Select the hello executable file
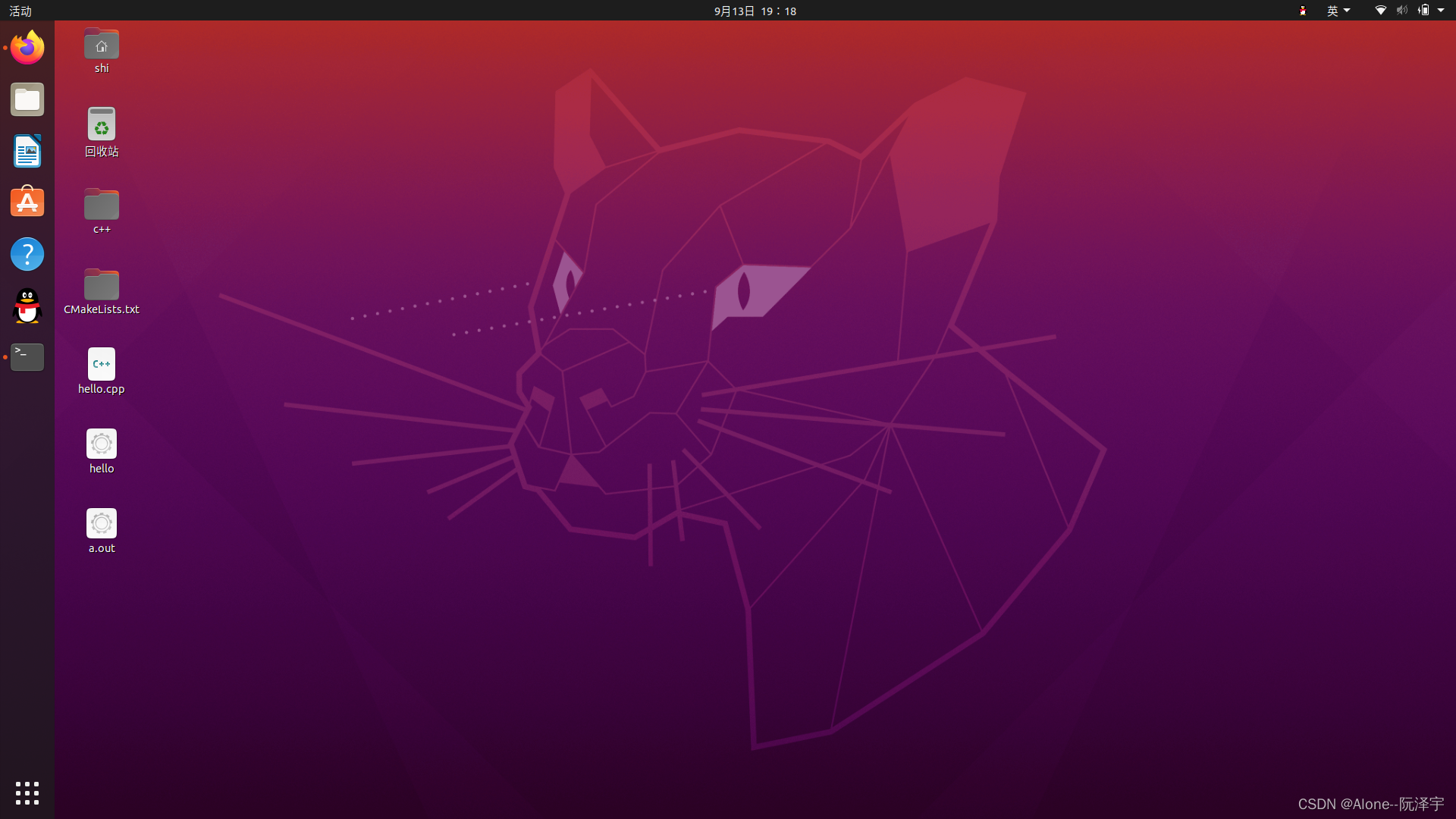1456x819 pixels. (x=102, y=444)
